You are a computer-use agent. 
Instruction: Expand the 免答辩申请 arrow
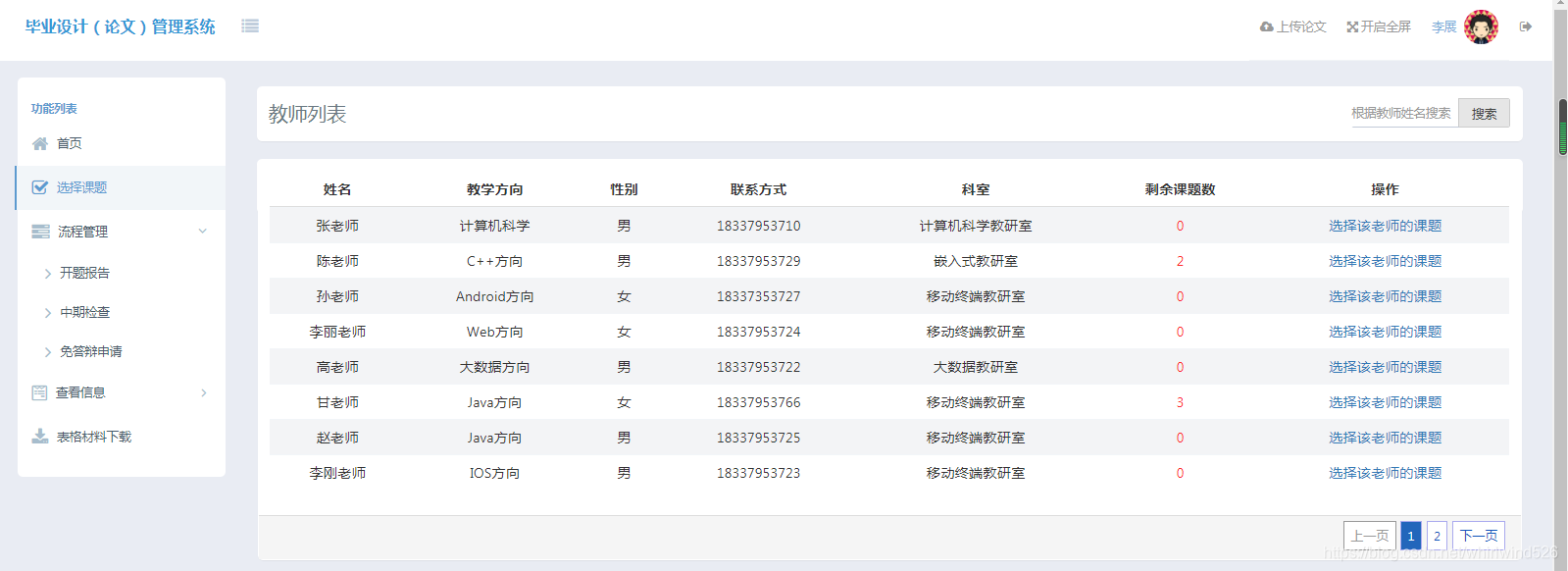[x=48, y=352]
